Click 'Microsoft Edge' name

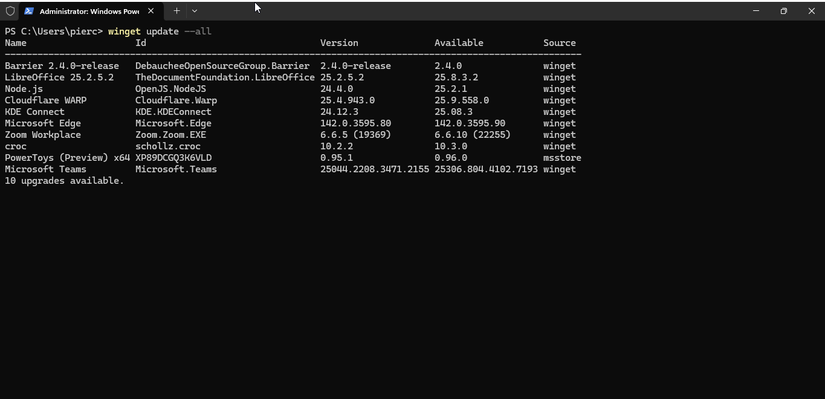[43, 124]
